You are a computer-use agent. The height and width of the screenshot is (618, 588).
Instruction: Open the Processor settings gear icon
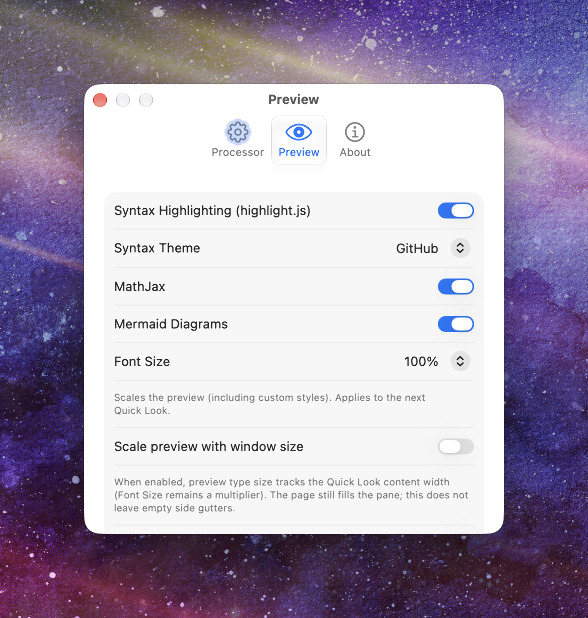click(x=237, y=132)
